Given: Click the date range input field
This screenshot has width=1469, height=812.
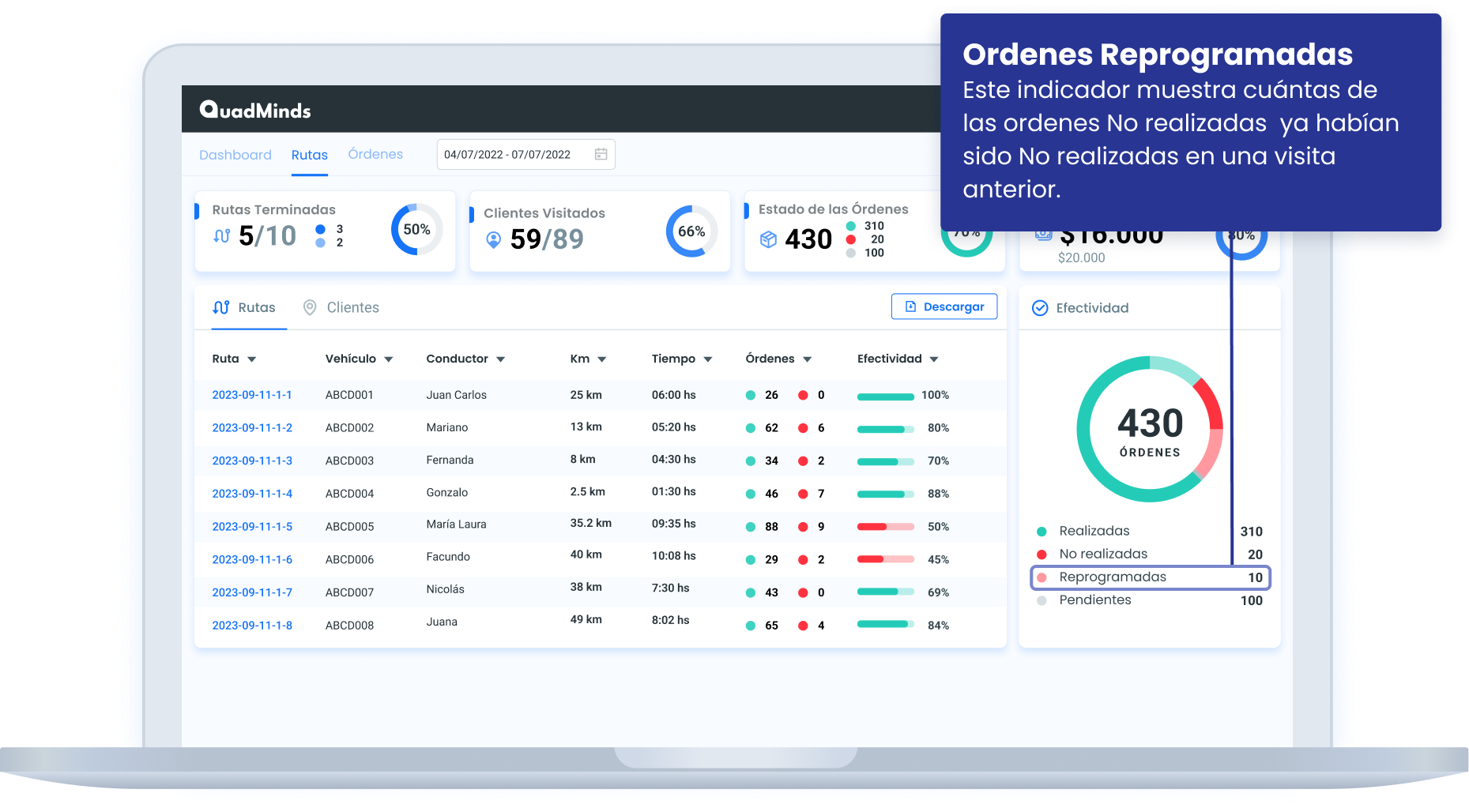Looking at the screenshot, I should tap(514, 154).
